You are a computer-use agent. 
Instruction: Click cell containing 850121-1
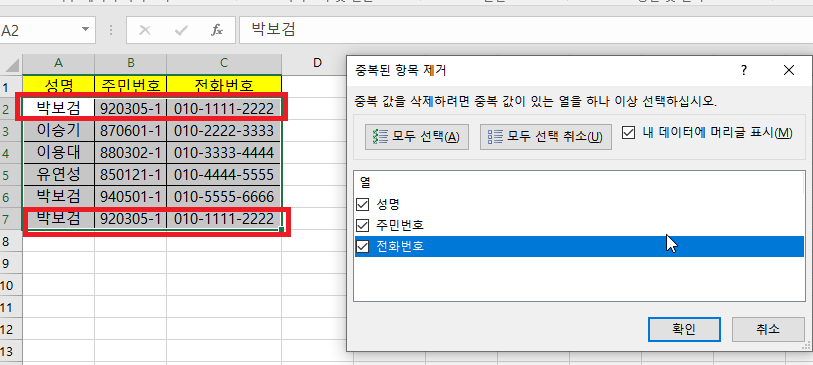click(131, 174)
